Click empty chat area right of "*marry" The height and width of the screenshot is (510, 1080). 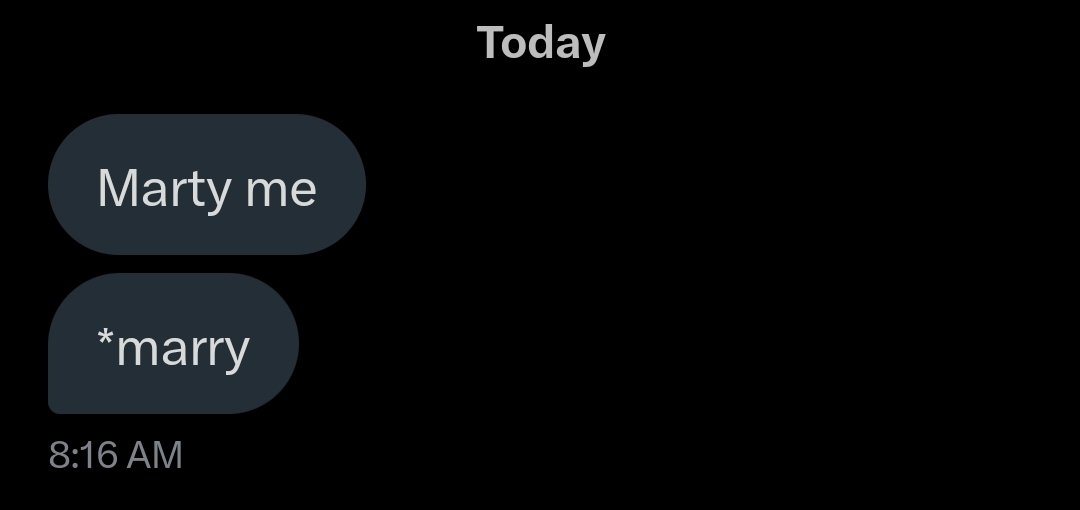coord(689,343)
